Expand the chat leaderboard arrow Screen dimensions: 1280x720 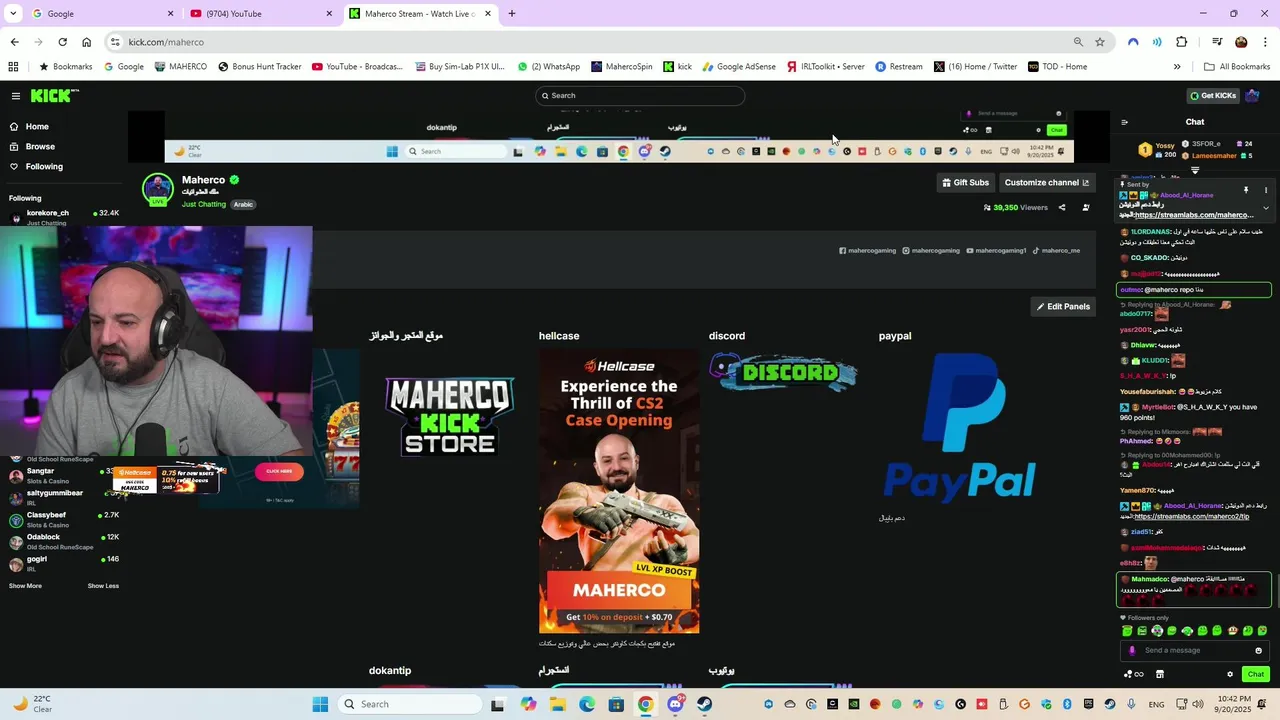1194,170
